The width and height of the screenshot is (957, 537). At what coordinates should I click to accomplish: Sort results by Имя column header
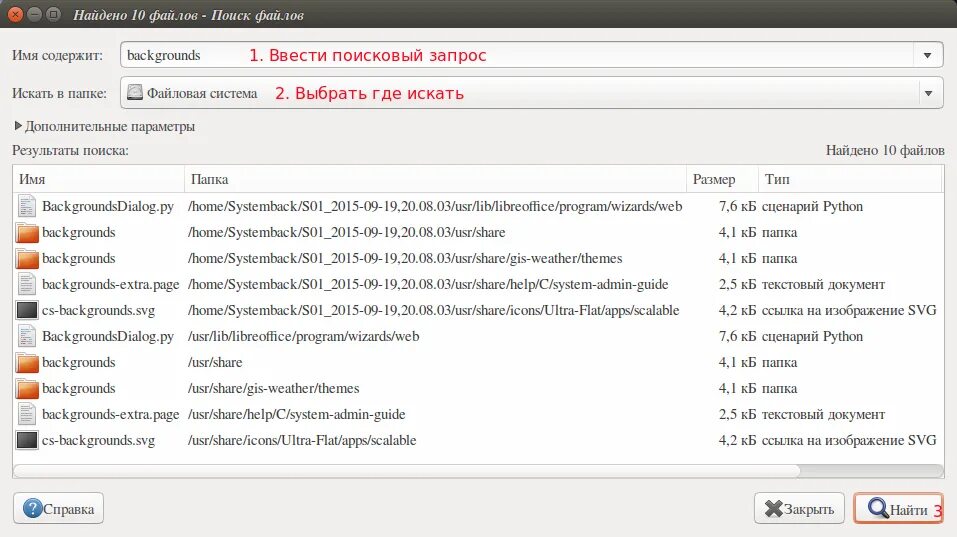point(98,179)
